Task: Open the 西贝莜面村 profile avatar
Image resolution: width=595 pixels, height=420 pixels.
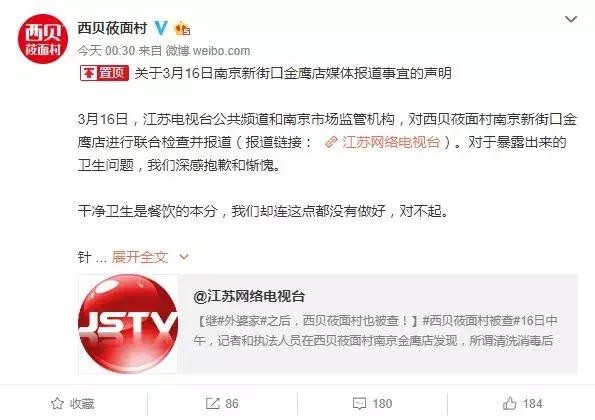Action: pos(42,39)
